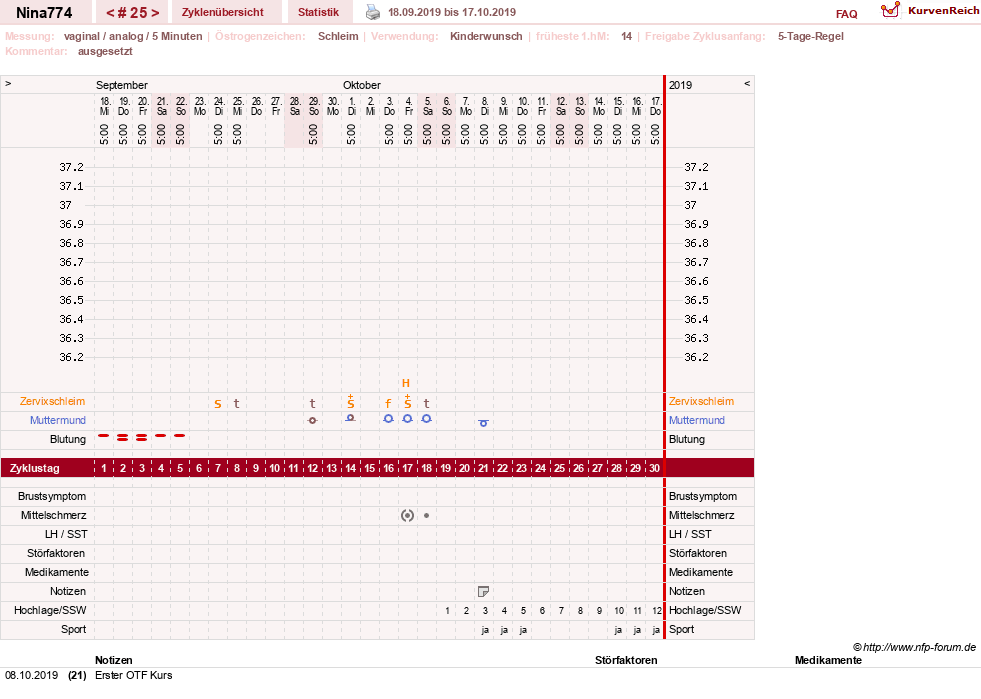Open the Statistik tab

318,12
